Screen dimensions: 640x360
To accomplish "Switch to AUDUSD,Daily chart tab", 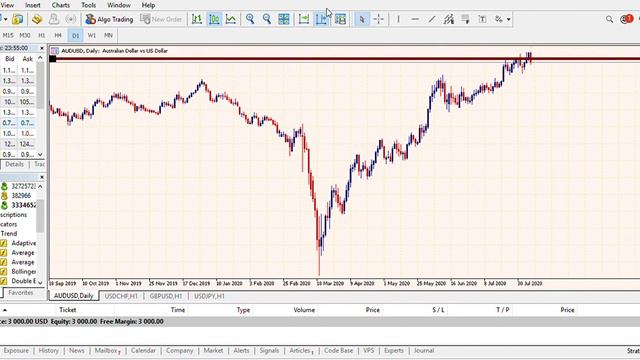I will pyautogui.click(x=74, y=296).
